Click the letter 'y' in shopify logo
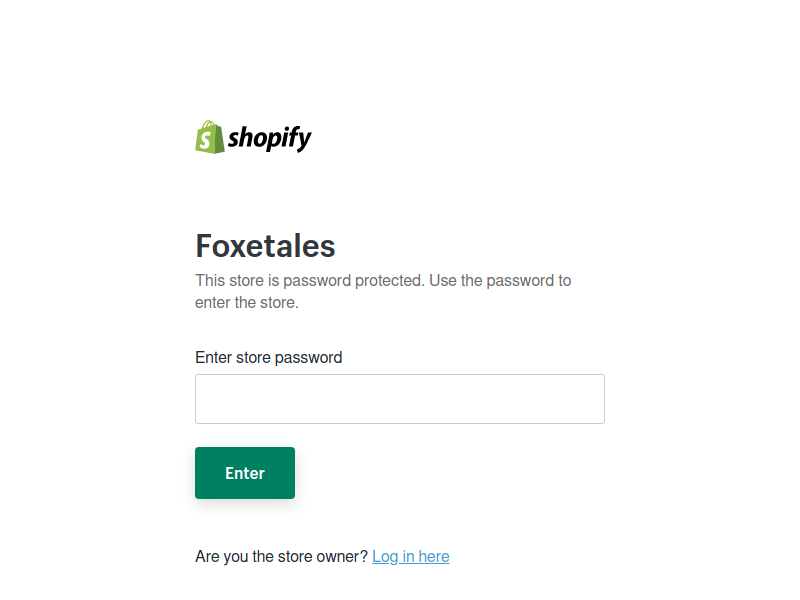This screenshot has width=800, height=600. [x=305, y=141]
